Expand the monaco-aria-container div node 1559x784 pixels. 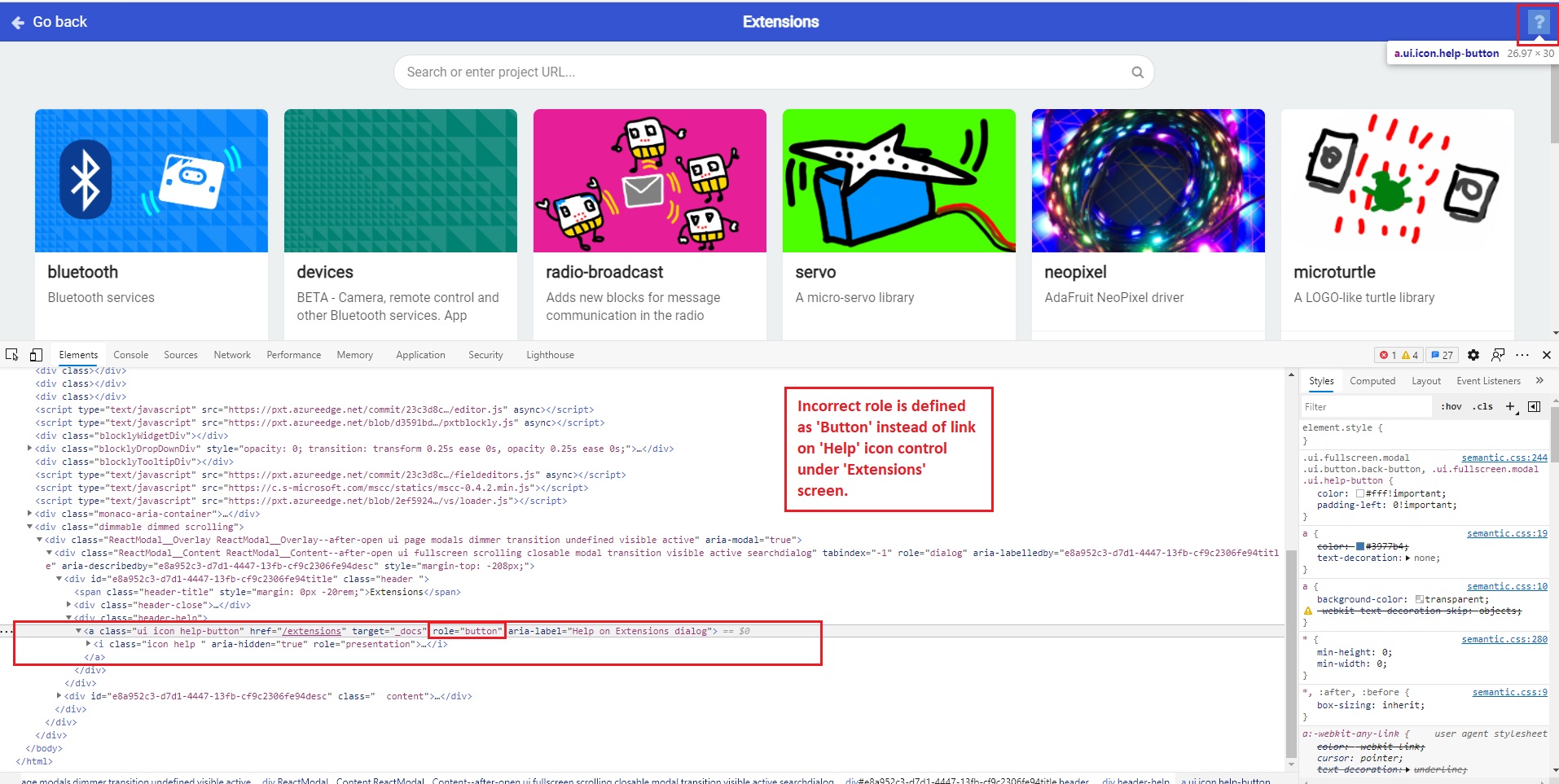click(x=31, y=514)
